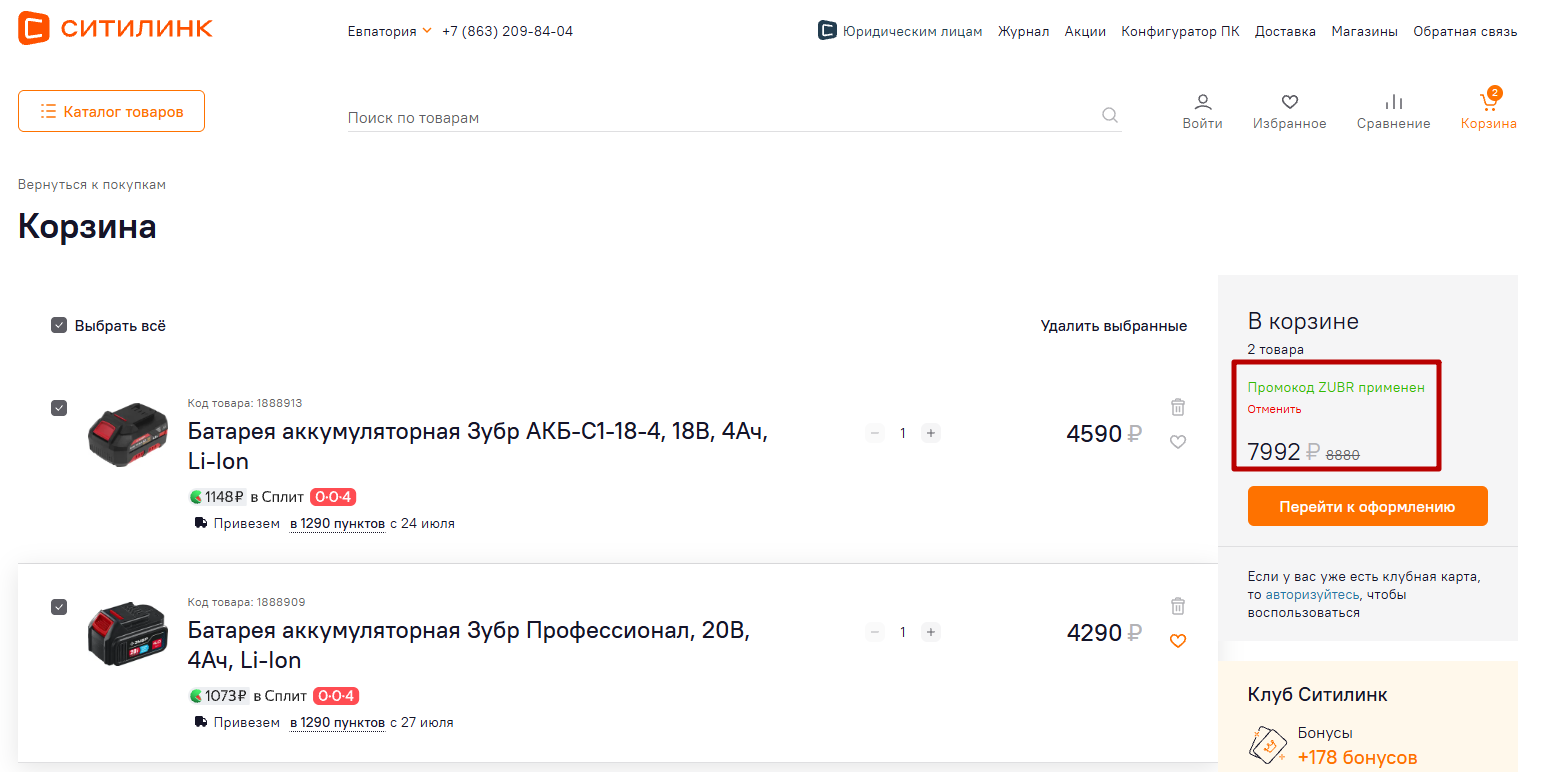This screenshot has height=772, width=1546.
Task: Uncheck the АКБ-С1-18-4 battery checkbox
Action: pos(59,407)
